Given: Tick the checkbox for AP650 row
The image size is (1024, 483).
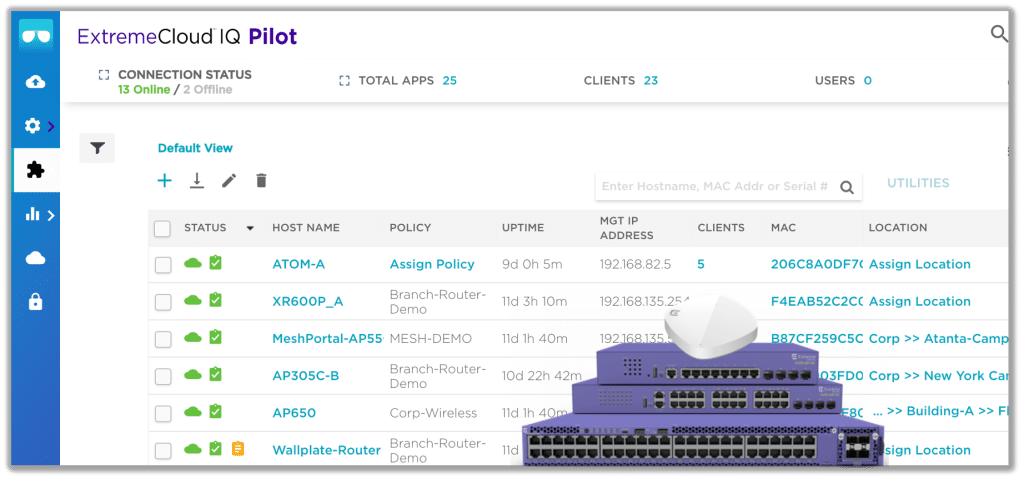Looking at the screenshot, I should click(163, 414).
